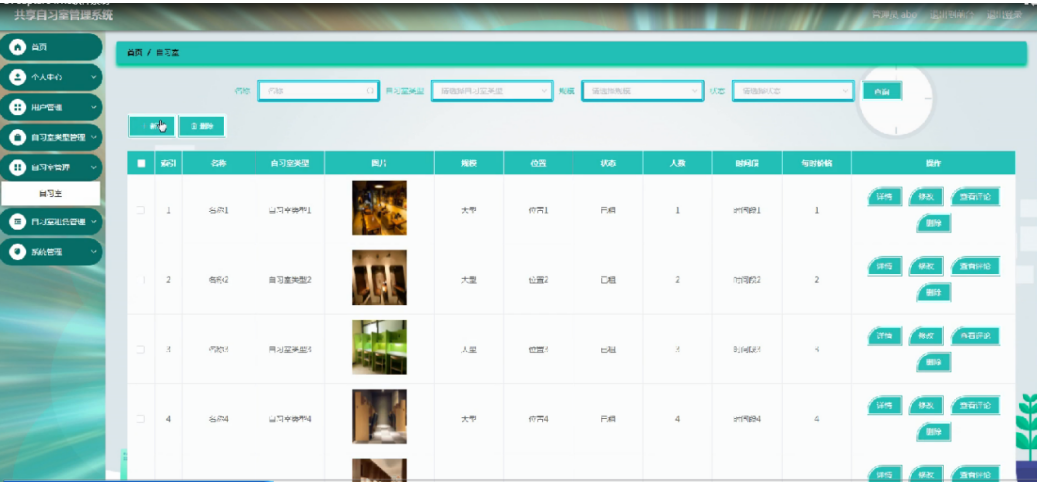The image size is (1041, 483).
Task: Click the bag icon for 自习室类型管理
Action: 17,137
